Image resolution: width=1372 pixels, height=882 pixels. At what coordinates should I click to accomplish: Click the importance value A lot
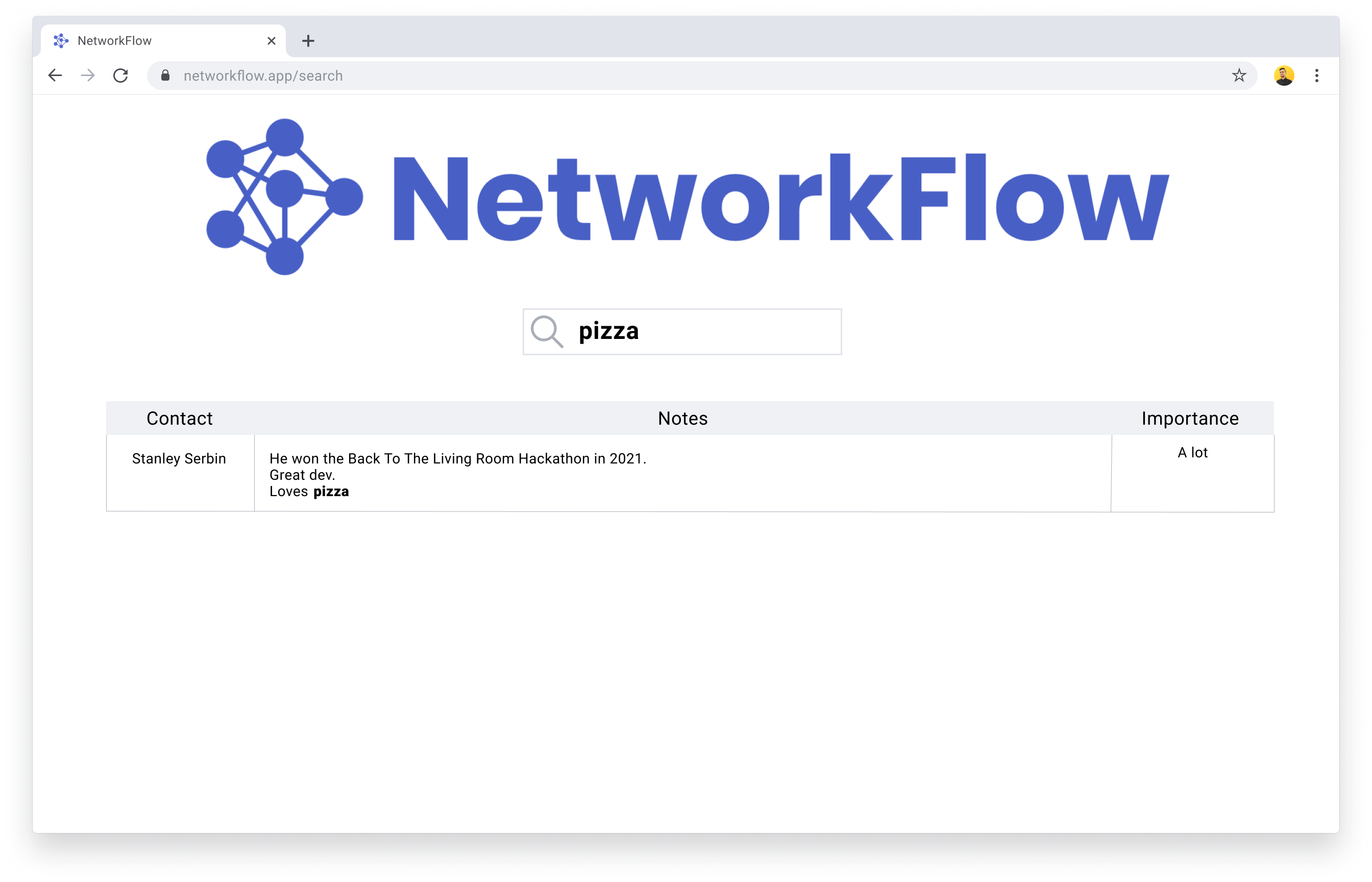1193,452
